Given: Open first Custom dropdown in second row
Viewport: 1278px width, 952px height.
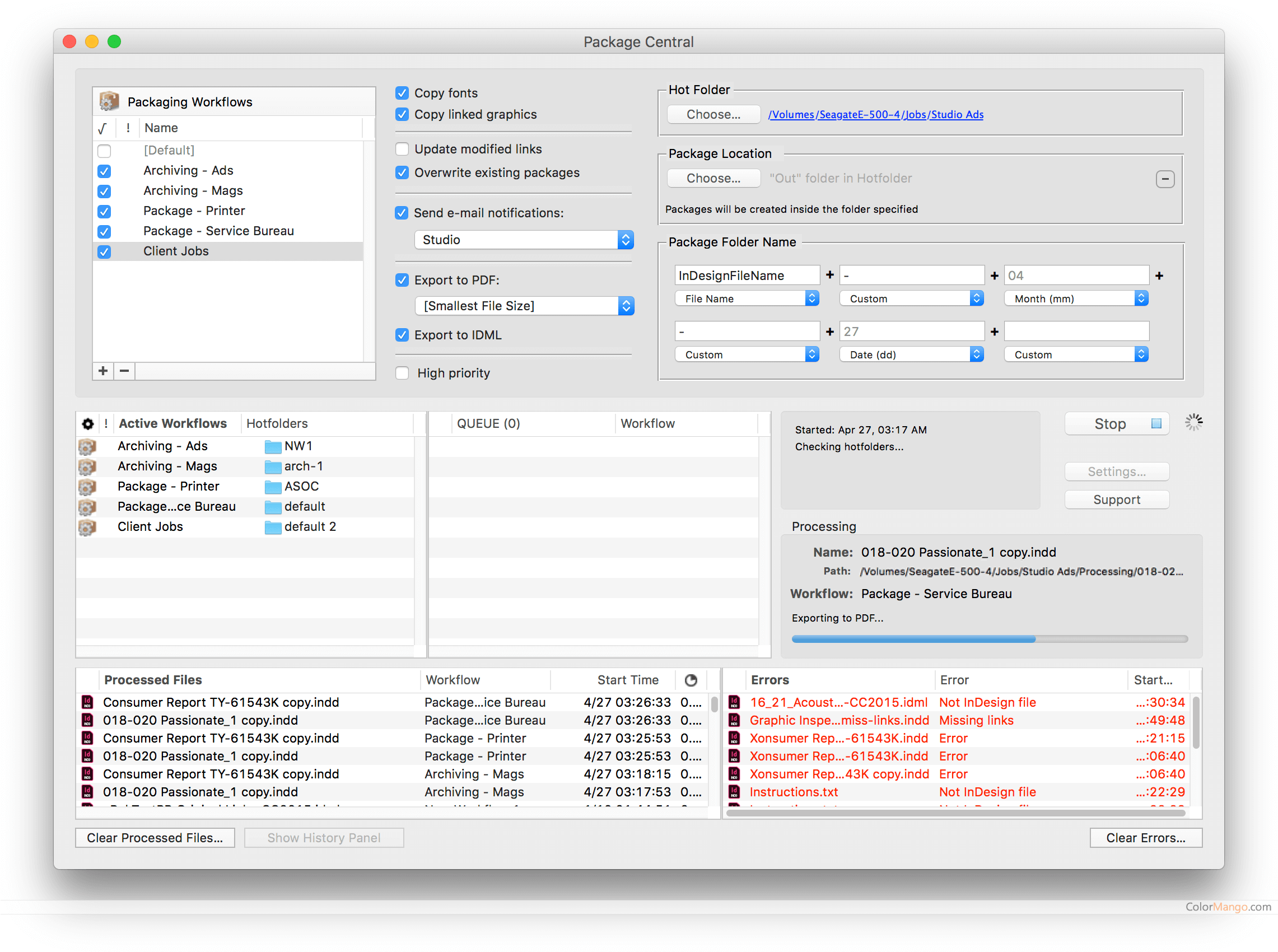Looking at the screenshot, I should [747, 354].
